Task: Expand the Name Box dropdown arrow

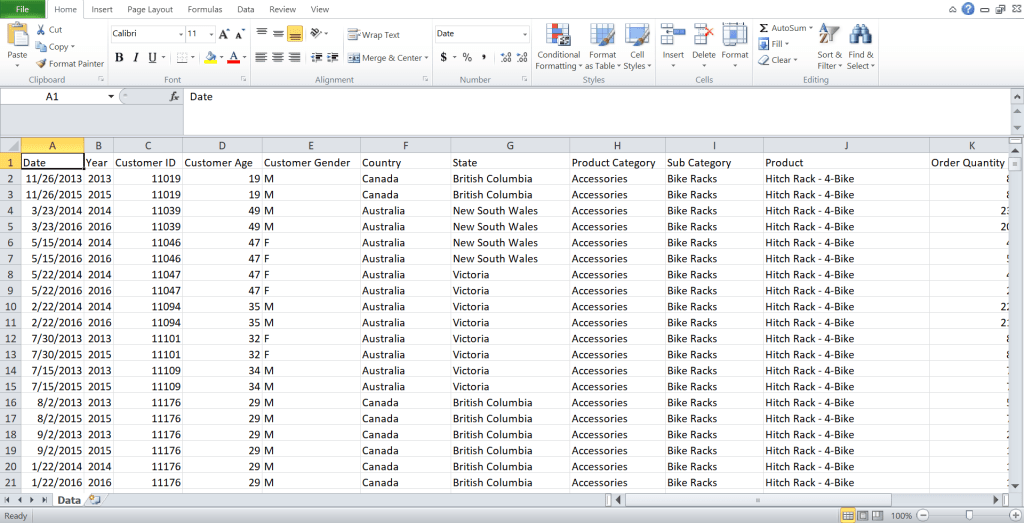Action: 111,97
